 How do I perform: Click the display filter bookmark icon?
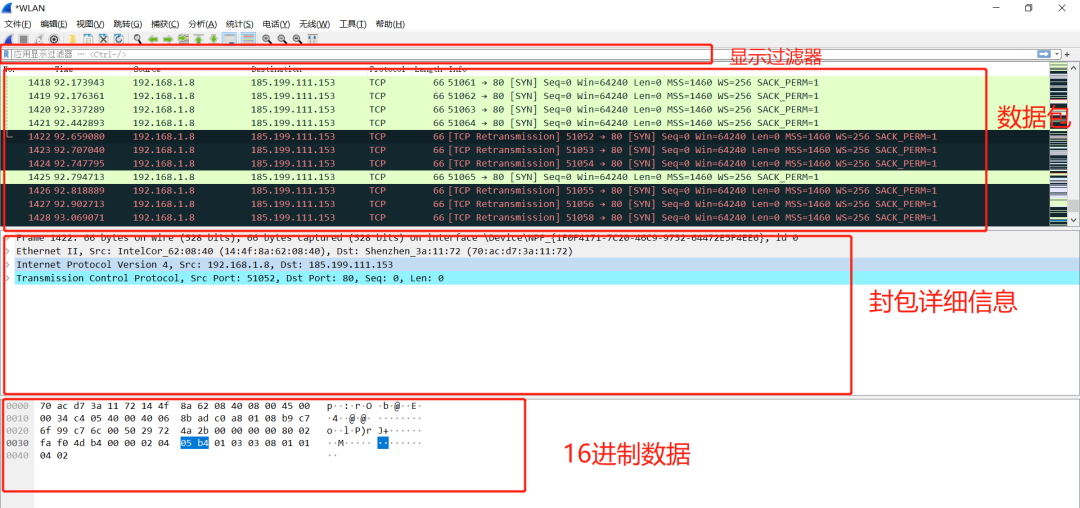pyautogui.click(x=7, y=54)
